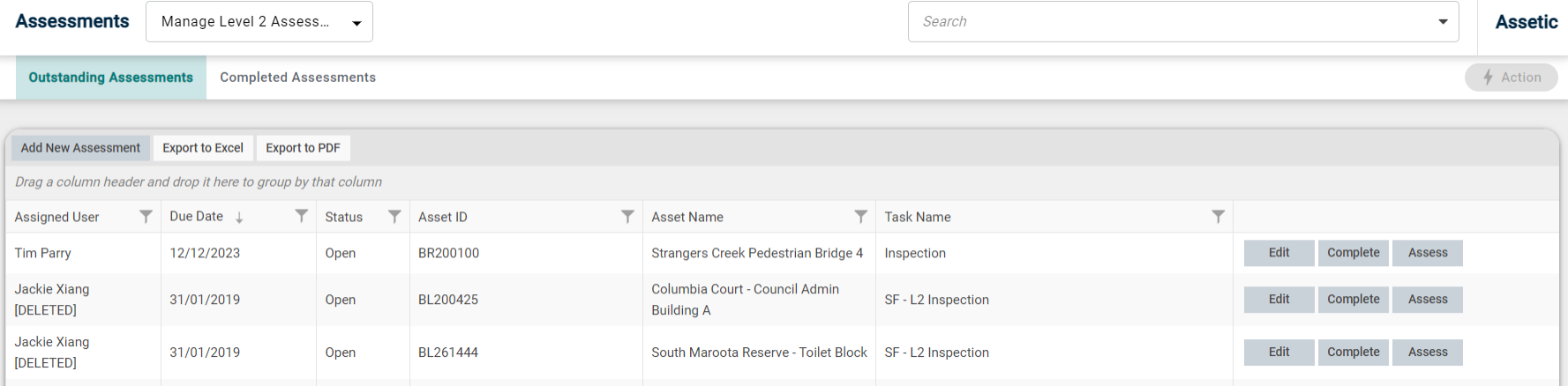Click Add New Assessment
The height and width of the screenshot is (386, 1568).
pyautogui.click(x=80, y=148)
